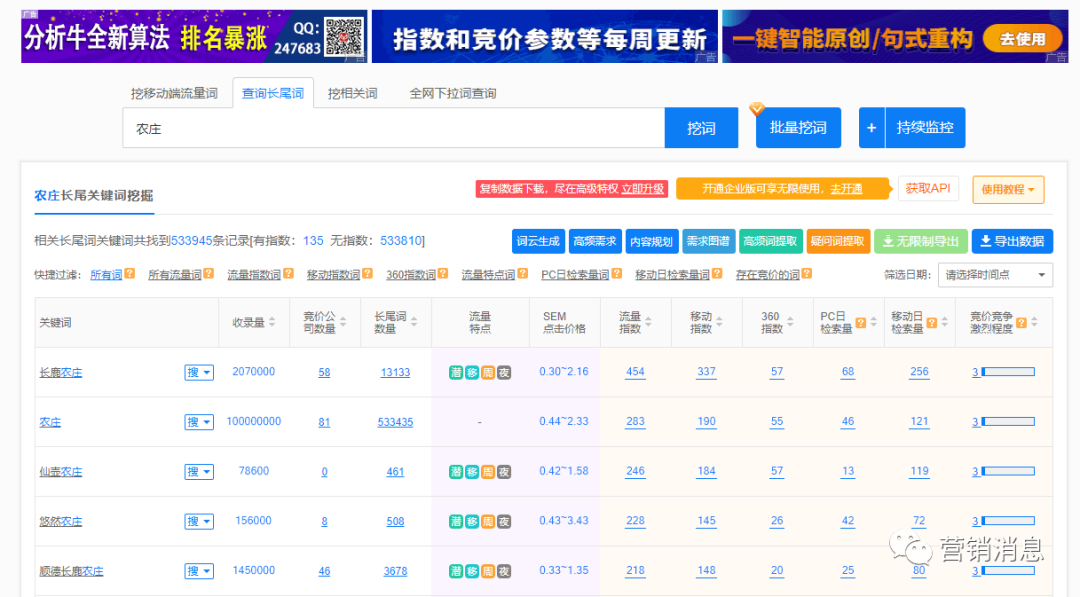Open the 去开通 enterprise link
Image resolution: width=1080 pixels, height=597 pixels.
pyautogui.click(x=846, y=189)
